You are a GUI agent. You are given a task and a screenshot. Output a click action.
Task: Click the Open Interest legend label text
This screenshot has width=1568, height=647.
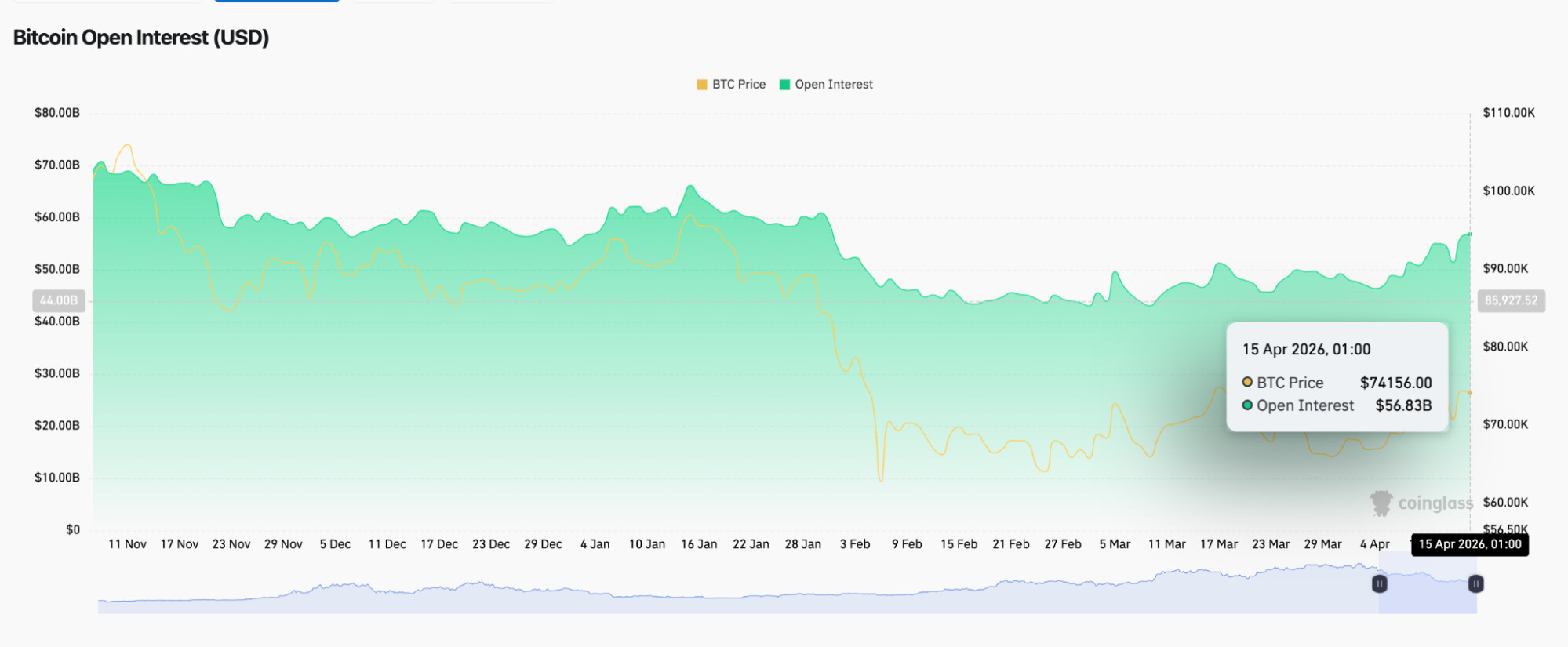tap(833, 85)
